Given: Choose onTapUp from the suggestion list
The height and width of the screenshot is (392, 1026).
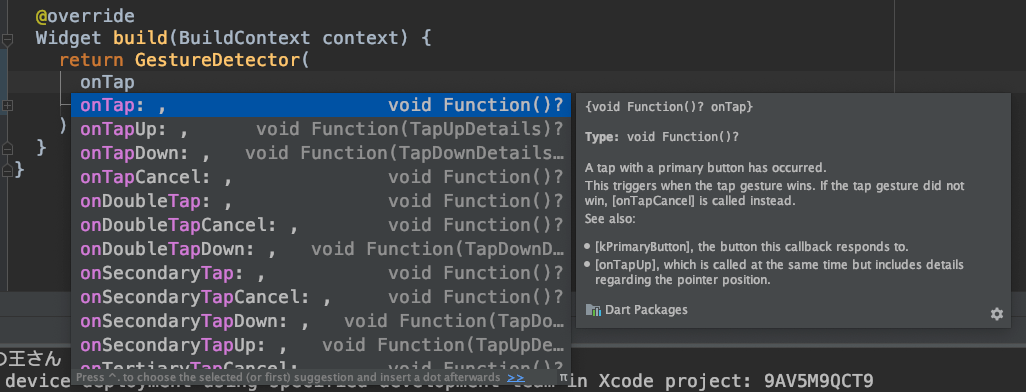Looking at the screenshot, I should click(321, 130).
